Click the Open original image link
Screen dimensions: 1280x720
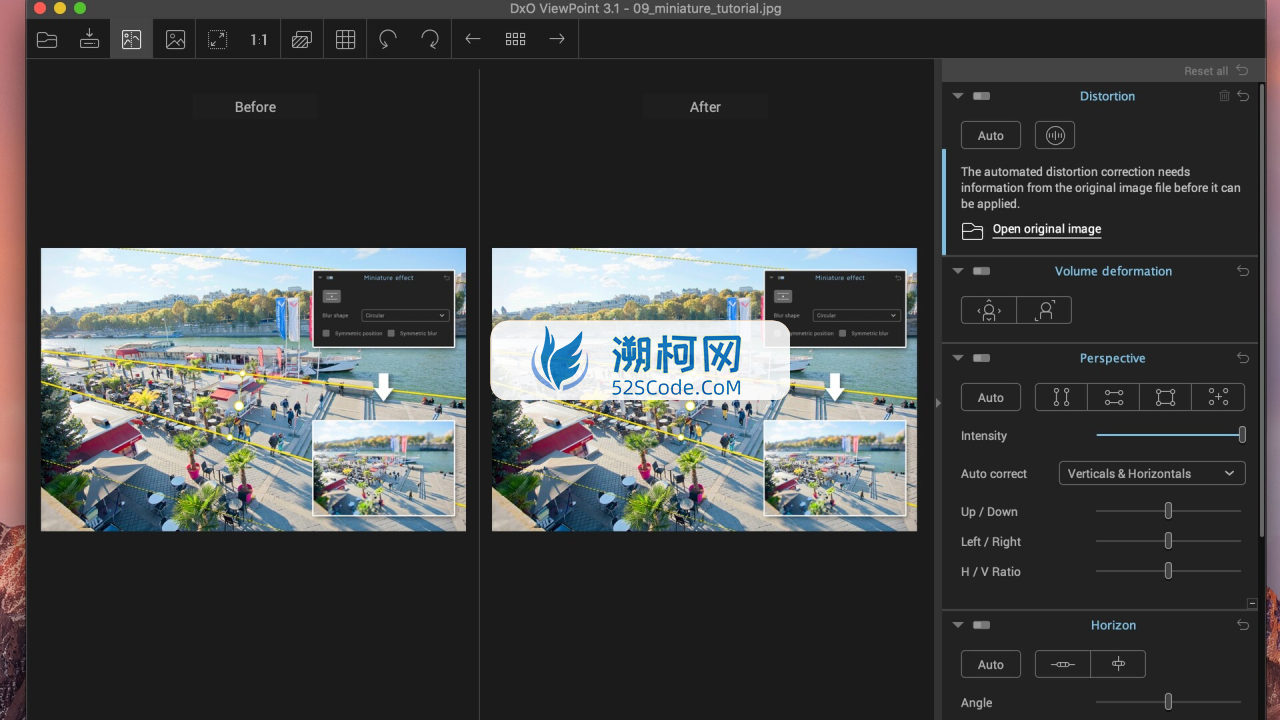click(x=1047, y=229)
